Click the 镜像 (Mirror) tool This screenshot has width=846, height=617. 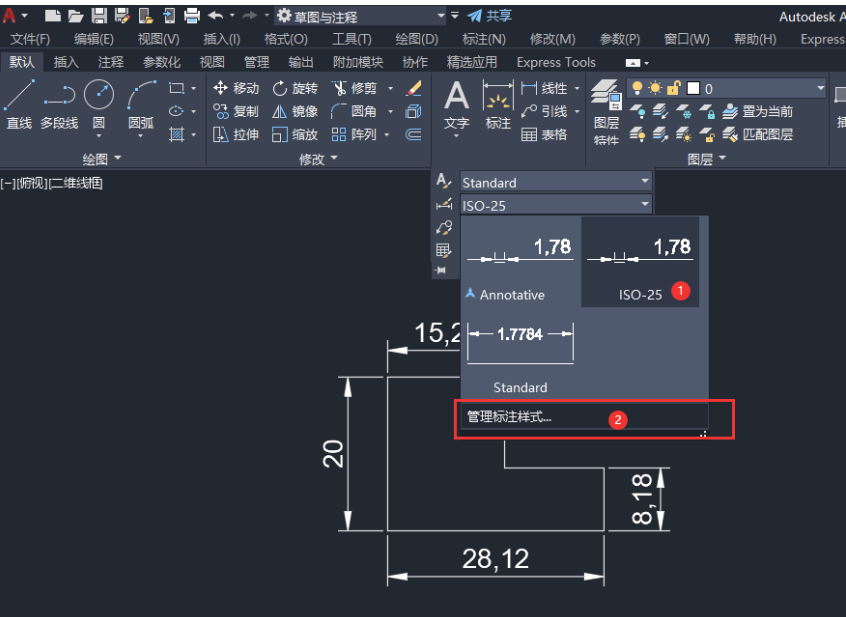(295, 111)
